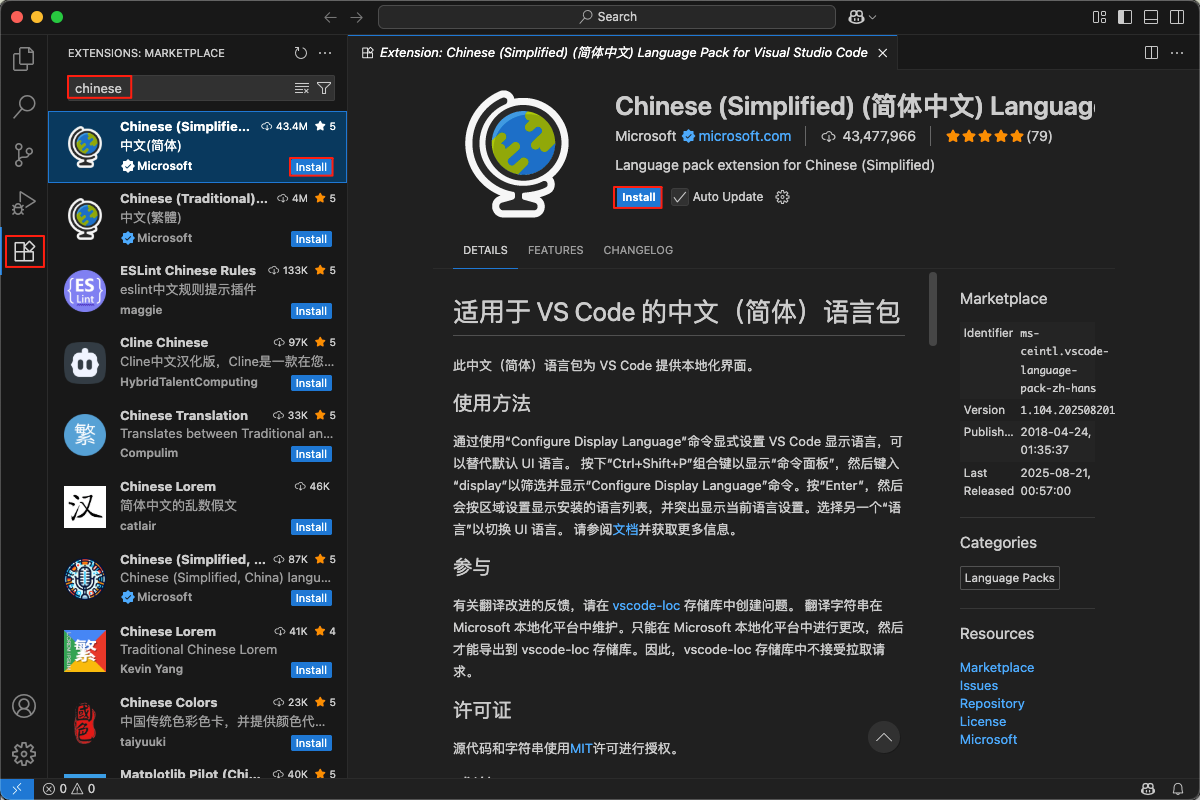1200x800 pixels.
Task: Switch to the CHANGELOG tab
Action: [638, 250]
